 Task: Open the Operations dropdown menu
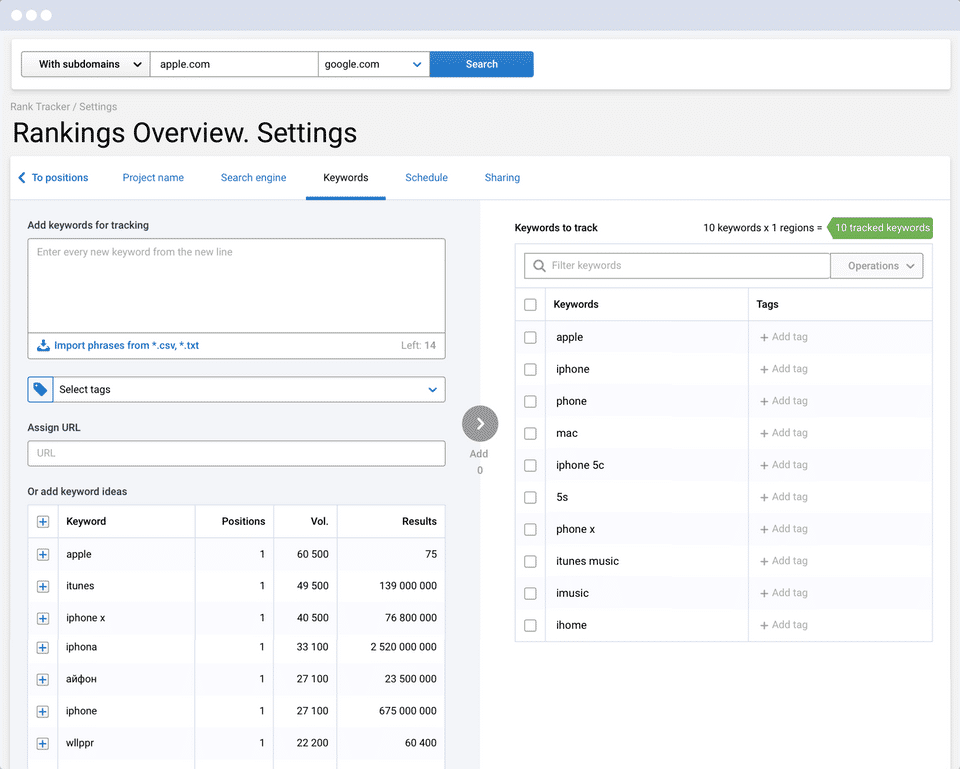point(880,266)
